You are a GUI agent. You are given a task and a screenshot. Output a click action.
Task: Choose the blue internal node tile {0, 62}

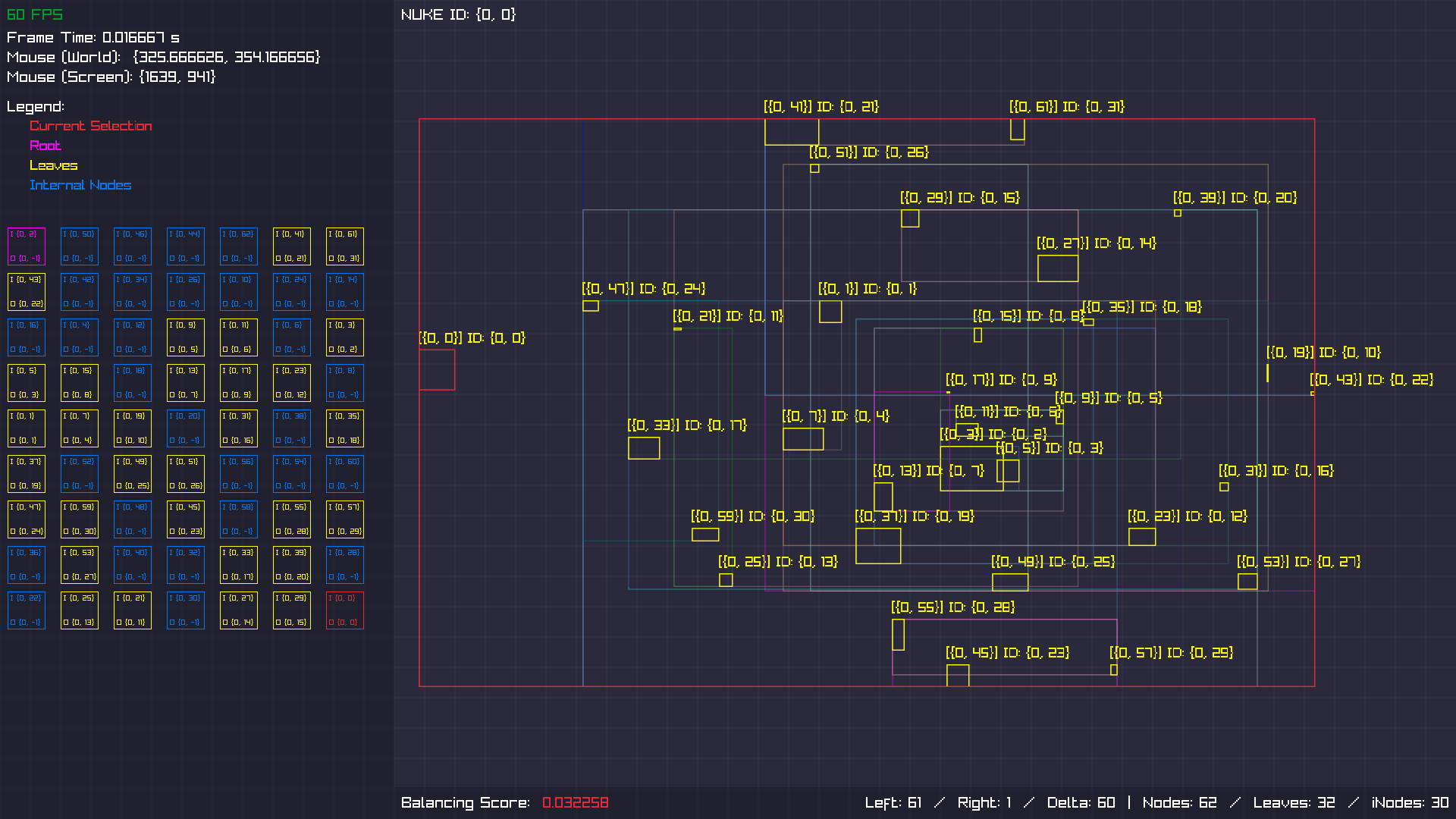tap(239, 246)
